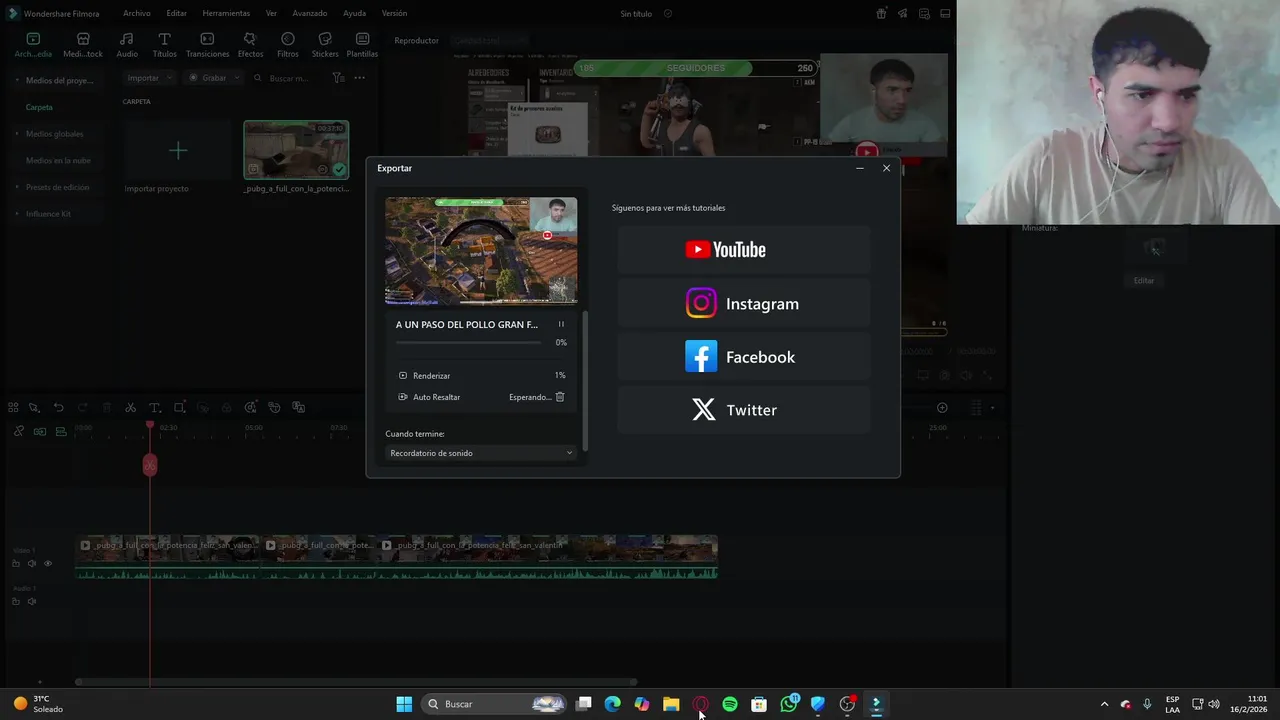Open the Medi...tock stock media tab
The width and height of the screenshot is (1280, 720).
pyautogui.click(x=83, y=45)
